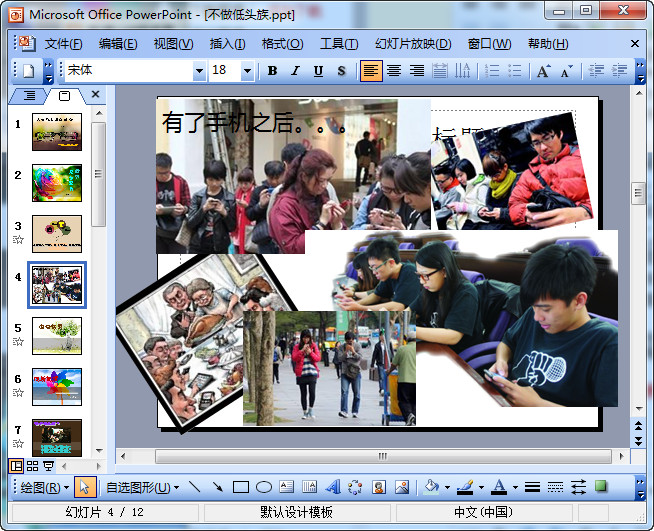Select slide 6 thumbnail
Image resolution: width=654 pixels, height=531 pixels.
[x=57, y=387]
